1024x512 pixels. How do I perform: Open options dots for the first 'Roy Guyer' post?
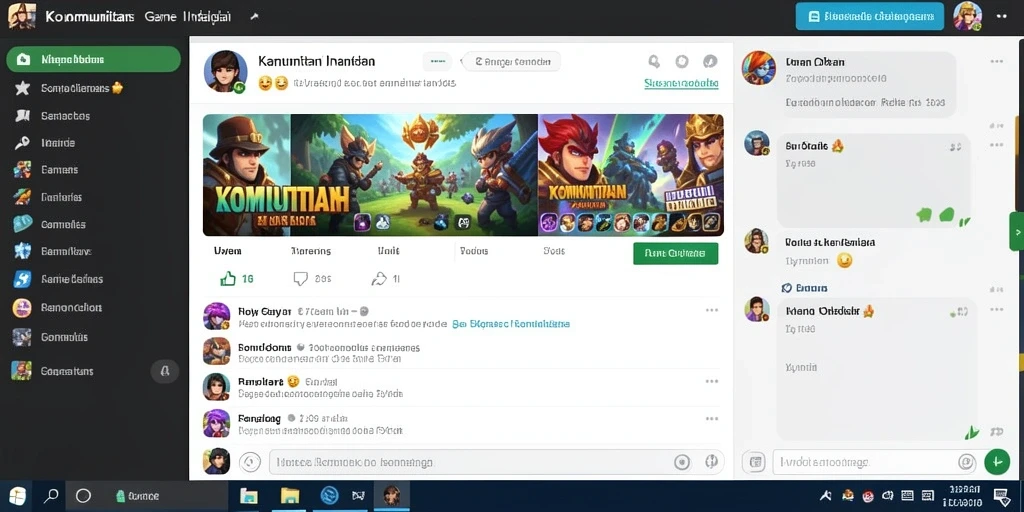[712, 310]
